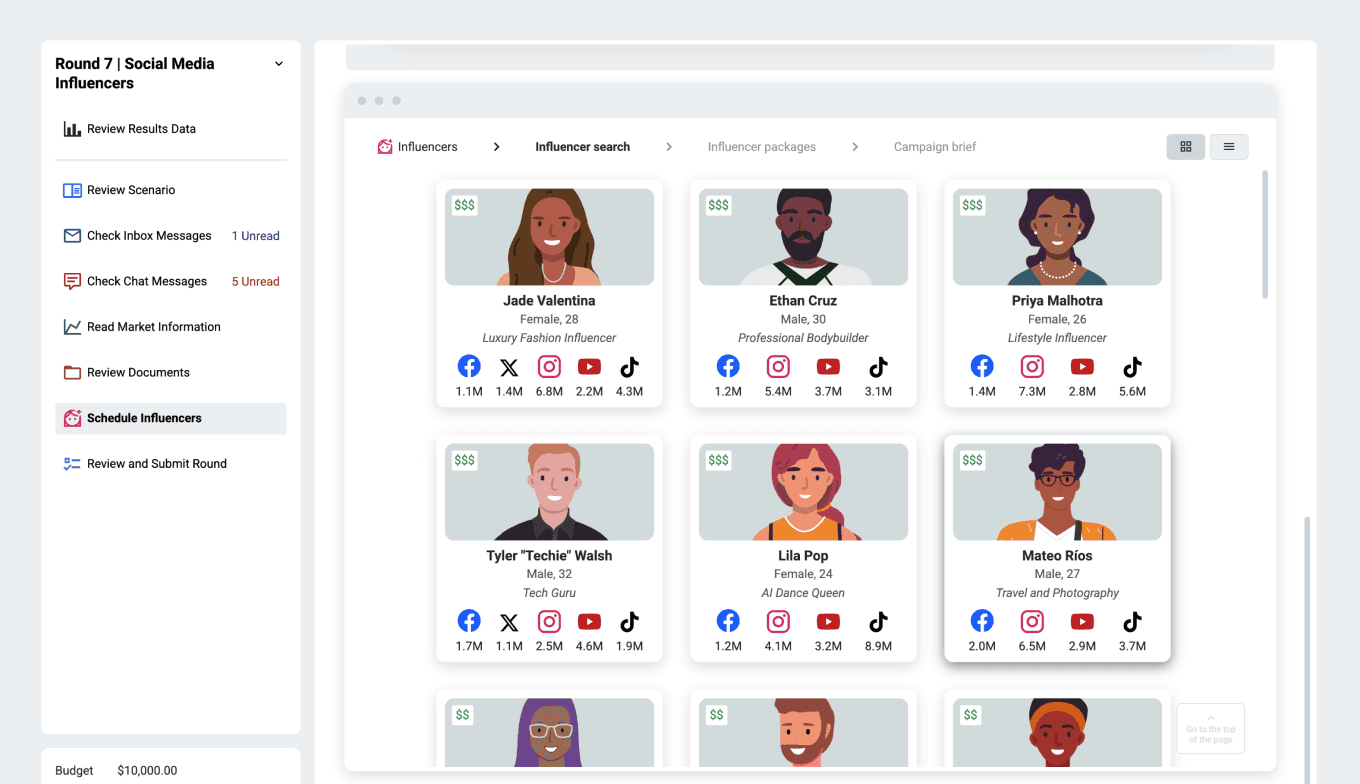
Task: Open Priya Malhotra's profile photo
Action: [1057, 237]
